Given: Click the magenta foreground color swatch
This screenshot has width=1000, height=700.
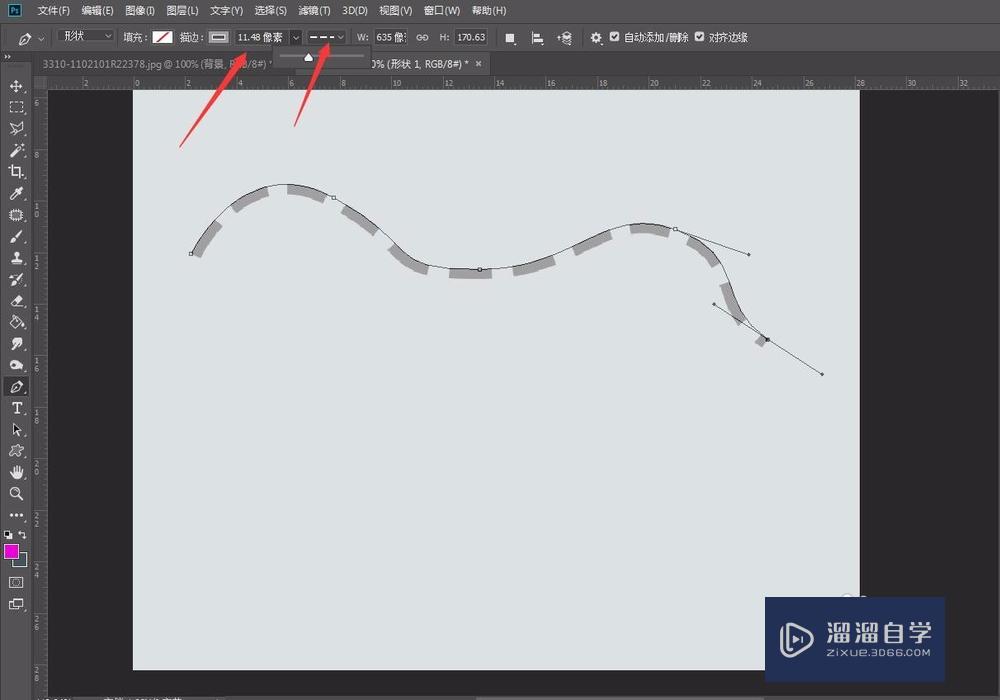Looking at the screenshot, I should [11, 551].
